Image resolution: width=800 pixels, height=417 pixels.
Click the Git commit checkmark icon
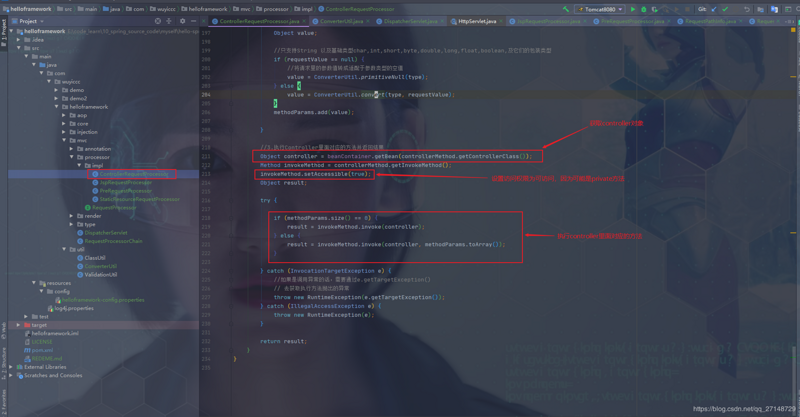click(x=725, y=9)
